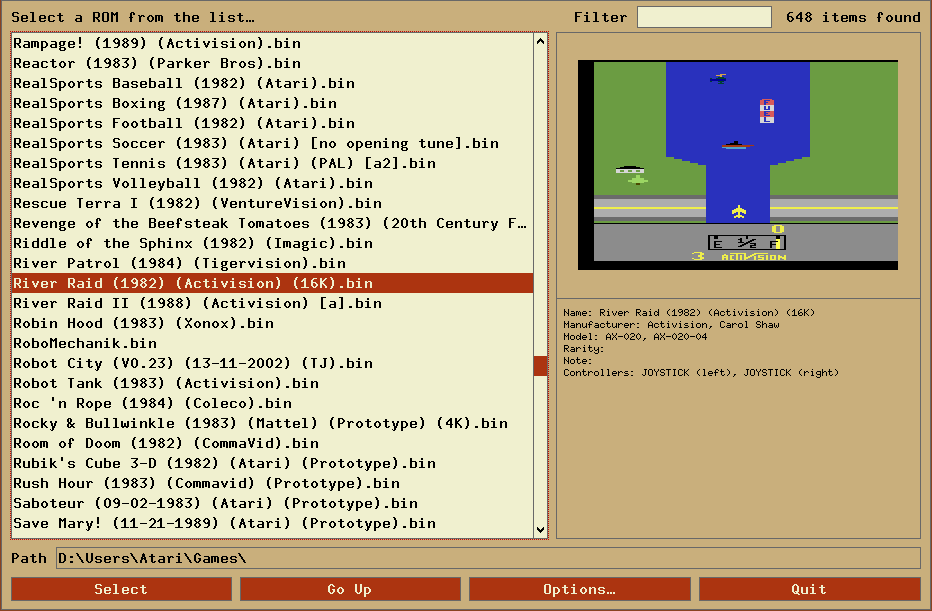Select Riddle of the Sphinx (1982) (Imagic).bin
The width and height of the screenshot is (932, 611).
272,243
